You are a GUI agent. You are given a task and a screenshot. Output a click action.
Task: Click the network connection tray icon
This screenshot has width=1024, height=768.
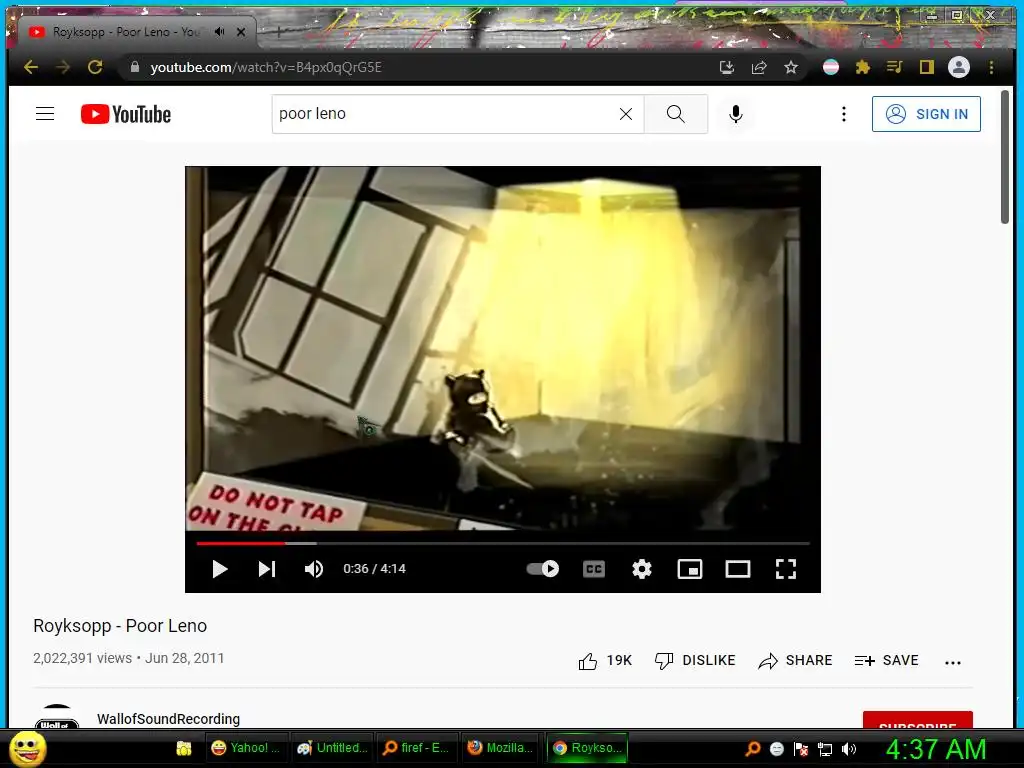pos(825,749)
